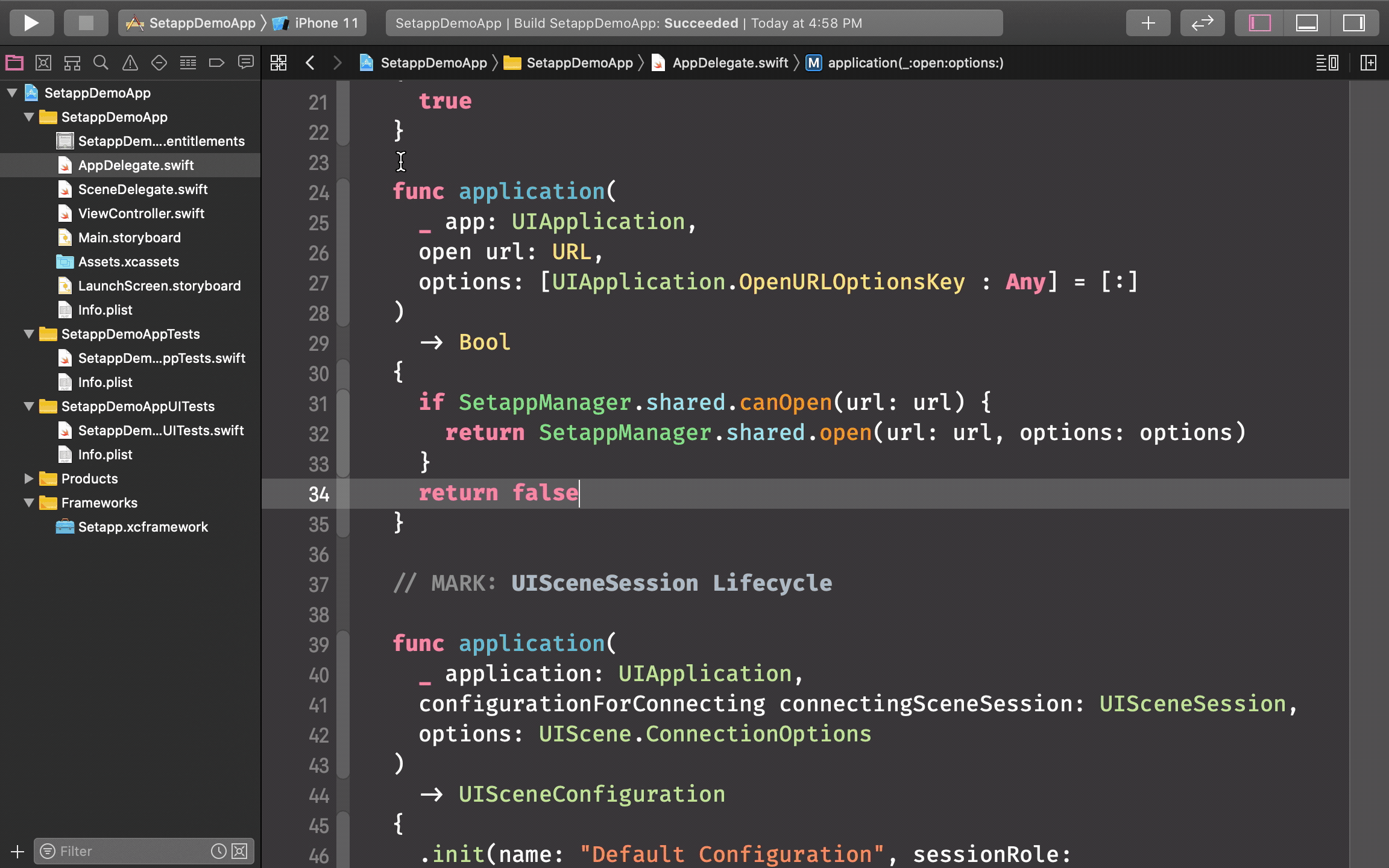Collapse the Frameworks folder
Image resolution: width=1389 pixels, height=868 pixels.
pos(28,503)
